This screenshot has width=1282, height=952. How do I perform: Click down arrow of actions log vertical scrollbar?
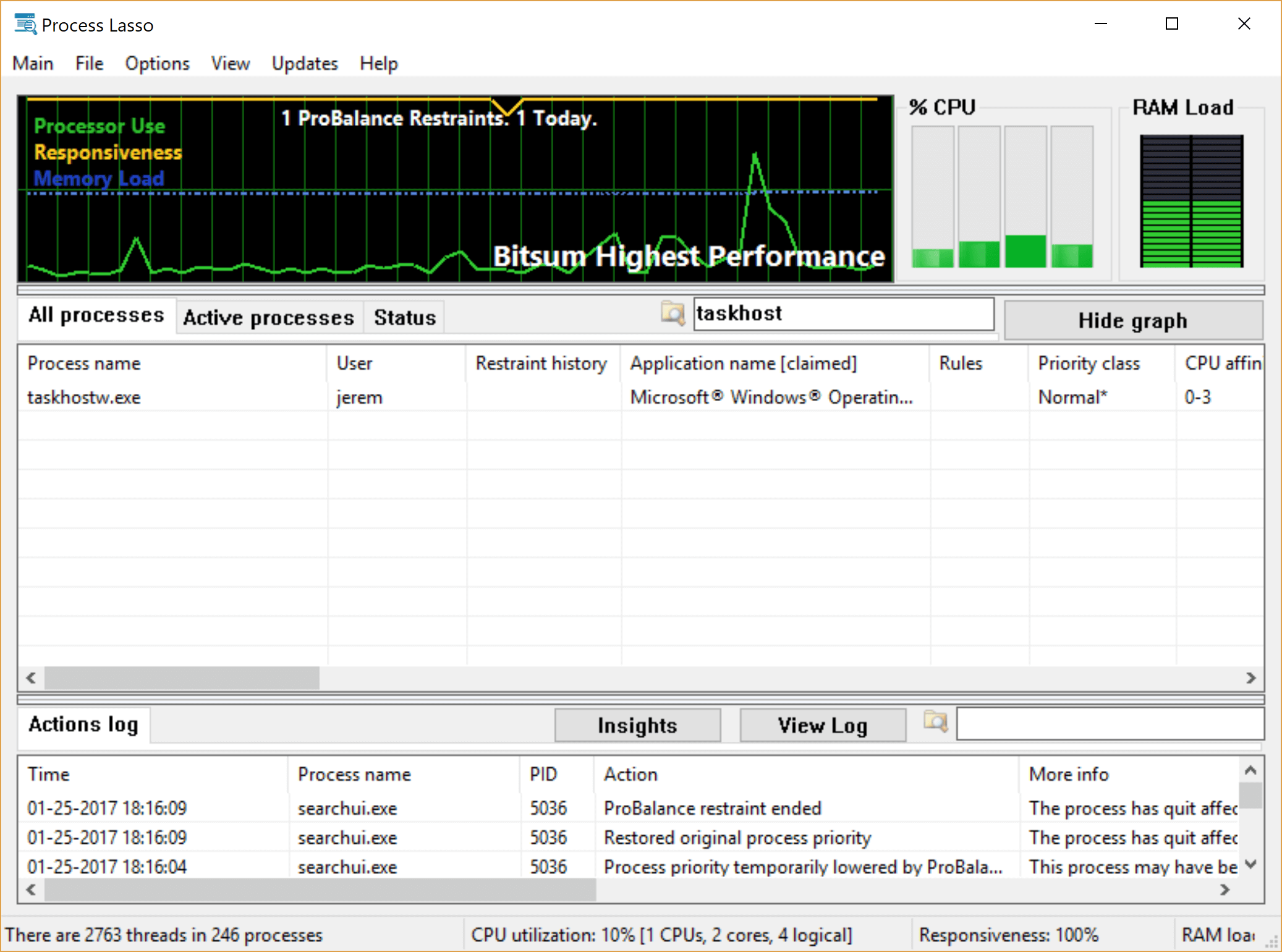tap(1251, 864)
